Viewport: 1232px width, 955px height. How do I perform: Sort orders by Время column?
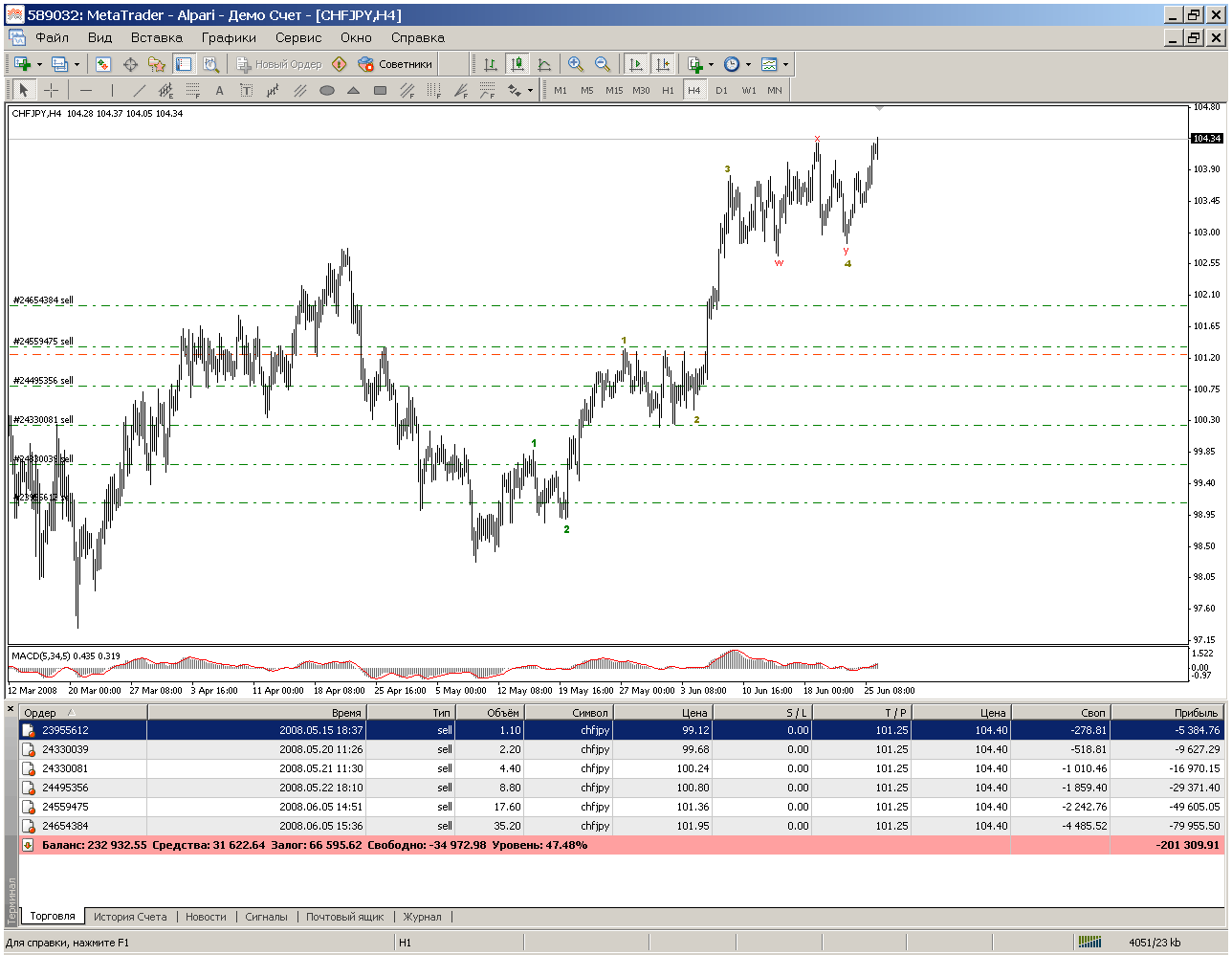tap(256, 712)
